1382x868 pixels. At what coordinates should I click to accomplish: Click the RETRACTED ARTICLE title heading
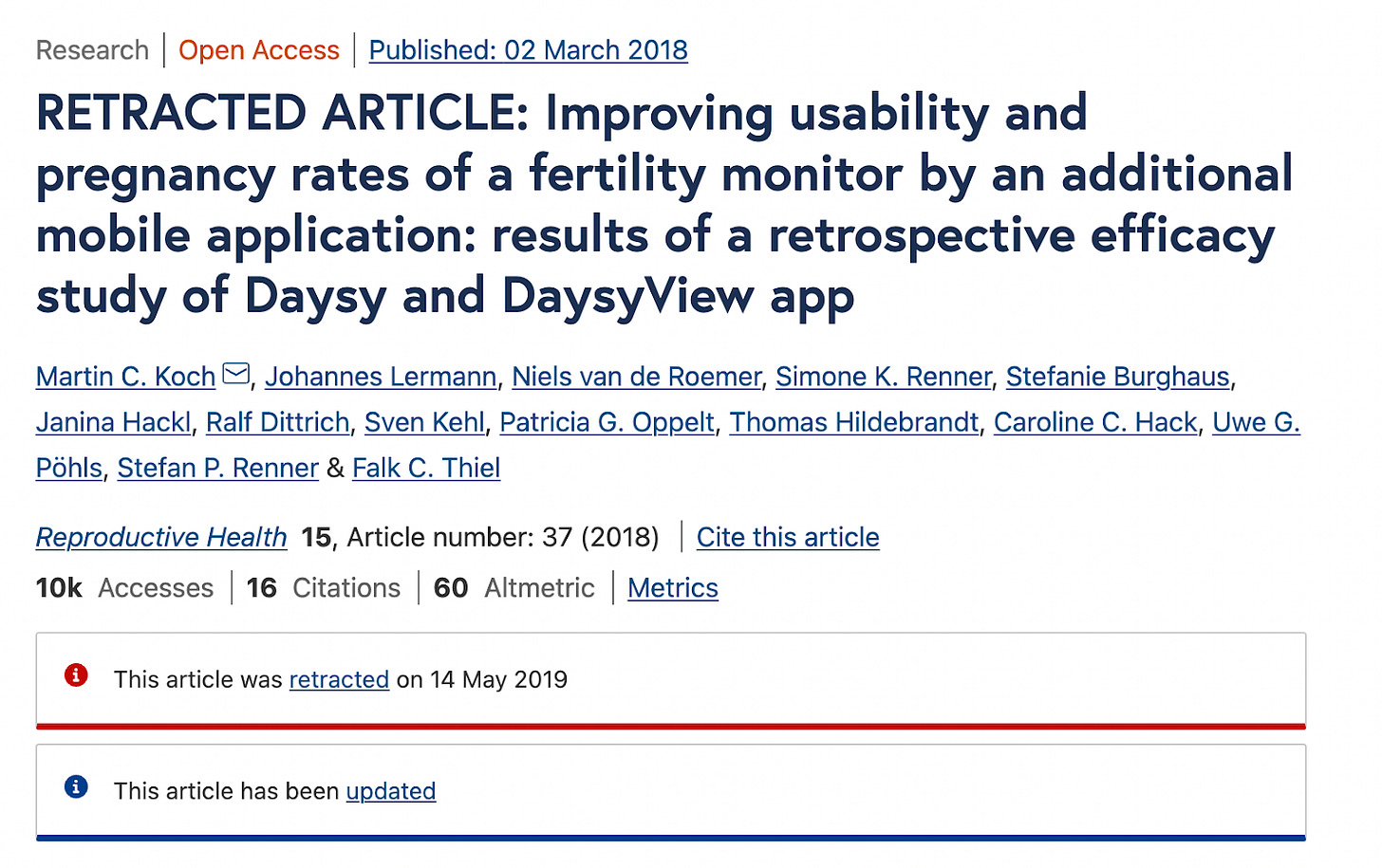[x=664, y=205]
